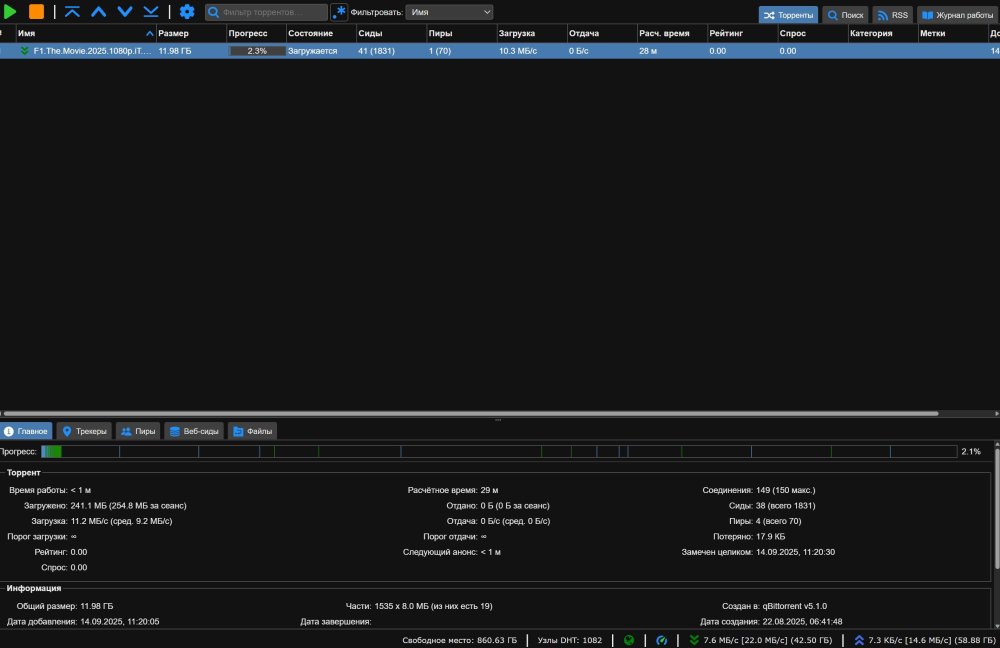Image resolution: width=1000 pixels, height=648 pixels.
Task: Move torrent up in queue
Action: (x=98, y=11)
